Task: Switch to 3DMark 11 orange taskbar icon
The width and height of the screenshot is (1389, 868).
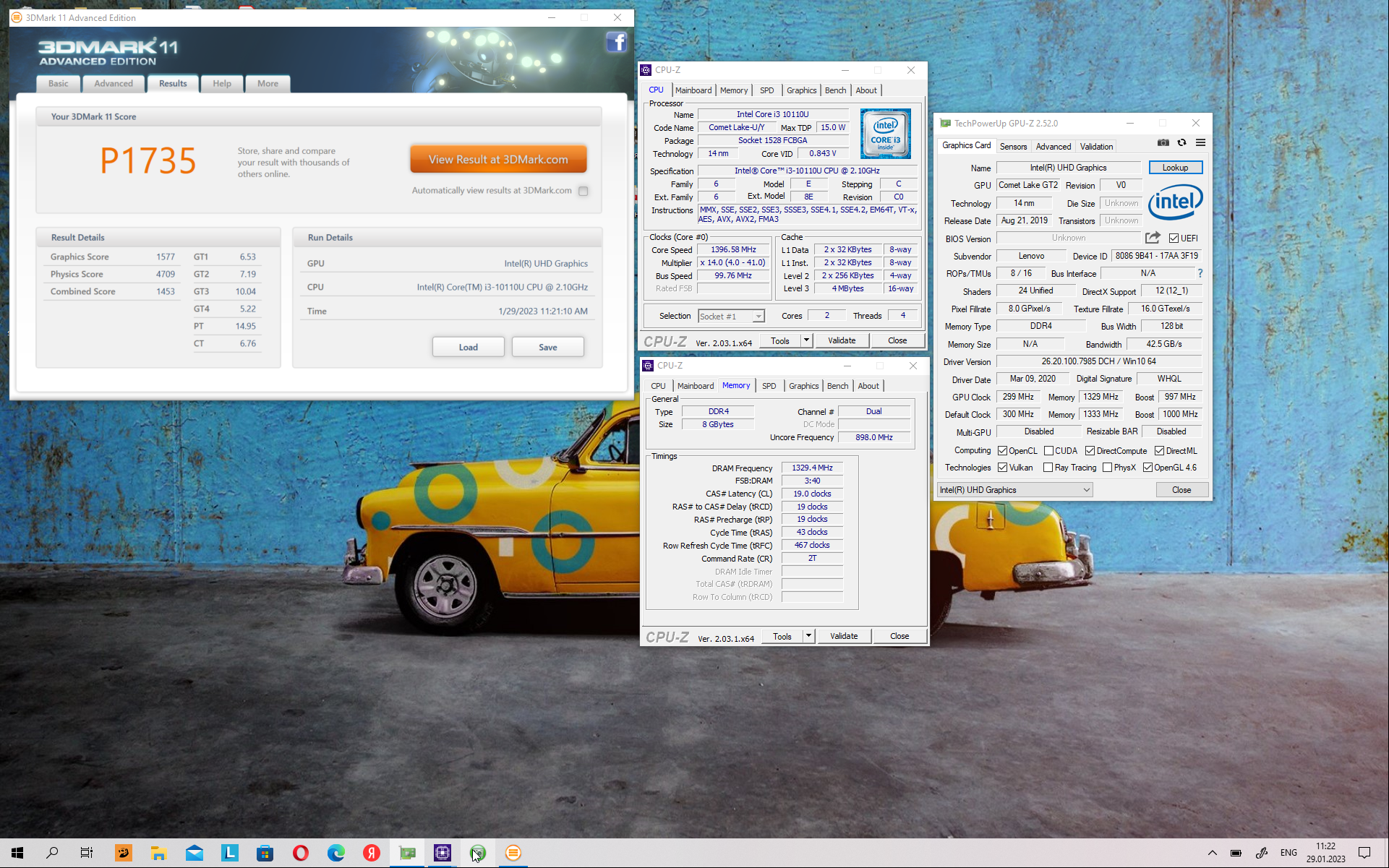Action: (x=513, y=853)
